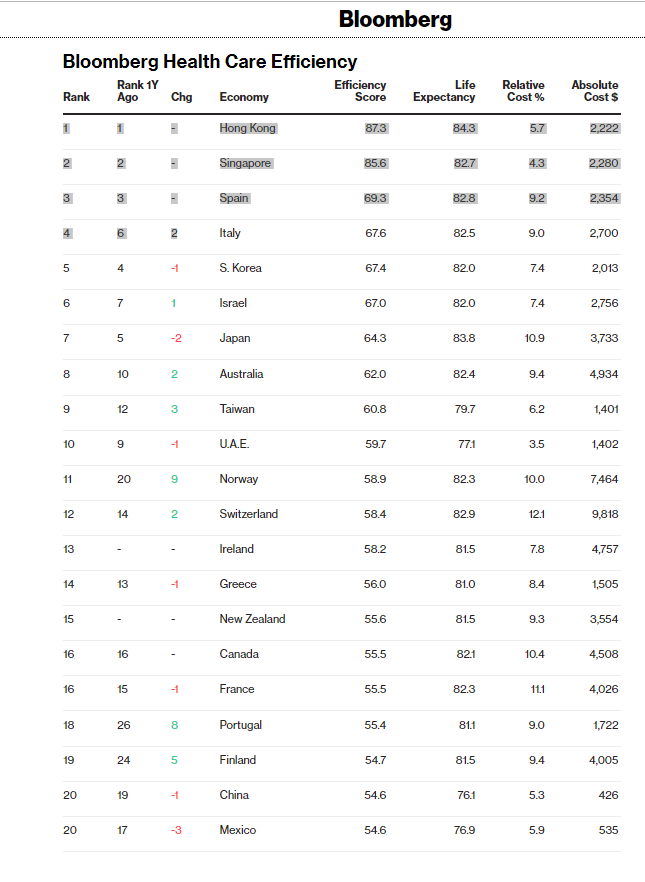
Task: Select the Singapore row name
Action: point(245,163)
